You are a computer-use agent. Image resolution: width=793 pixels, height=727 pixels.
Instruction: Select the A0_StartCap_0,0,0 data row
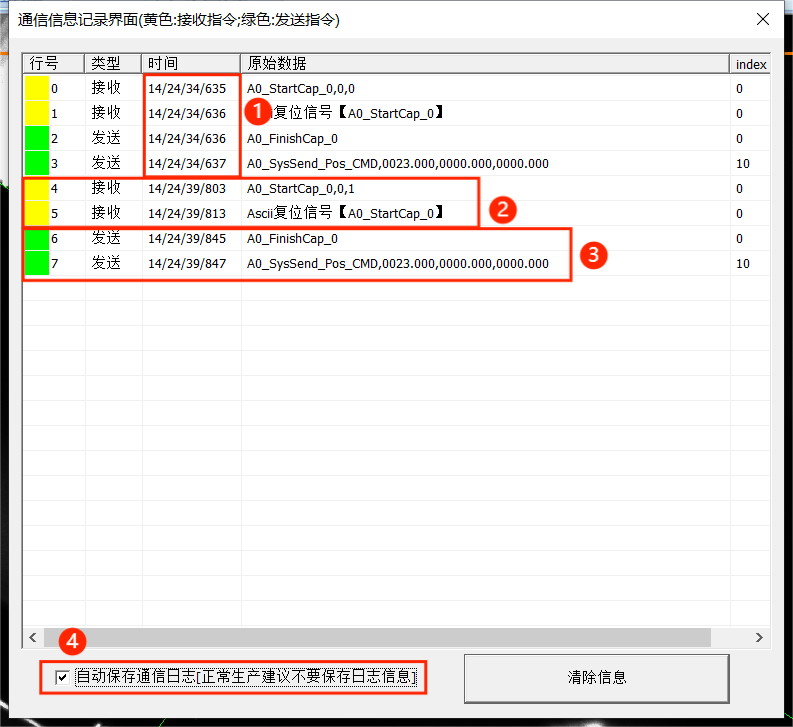pos(300,88)
